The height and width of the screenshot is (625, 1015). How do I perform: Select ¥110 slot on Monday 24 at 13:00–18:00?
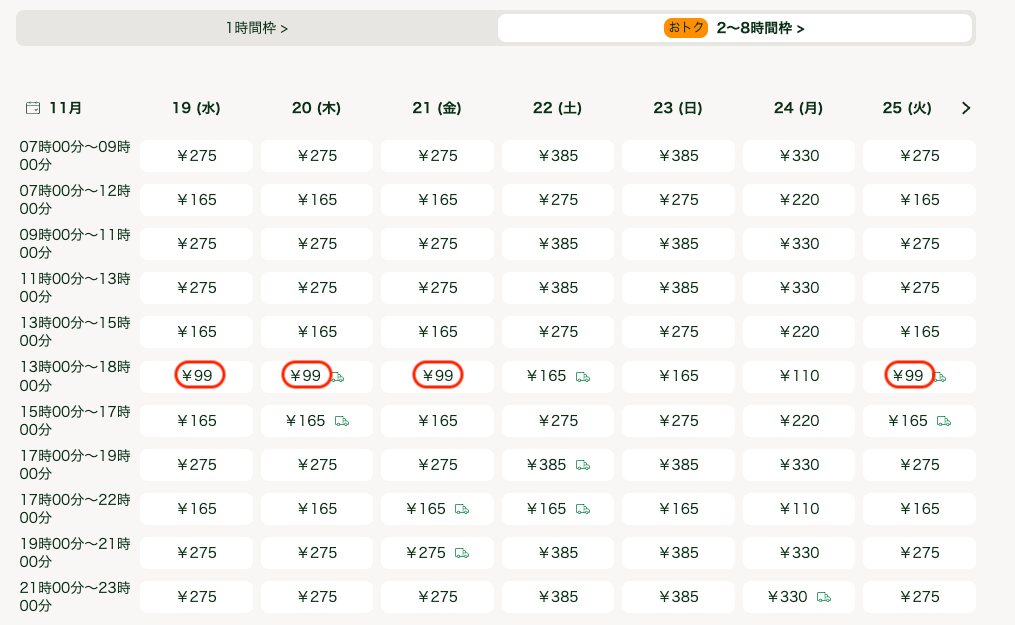pyautogui.click(x=798, y=376)
